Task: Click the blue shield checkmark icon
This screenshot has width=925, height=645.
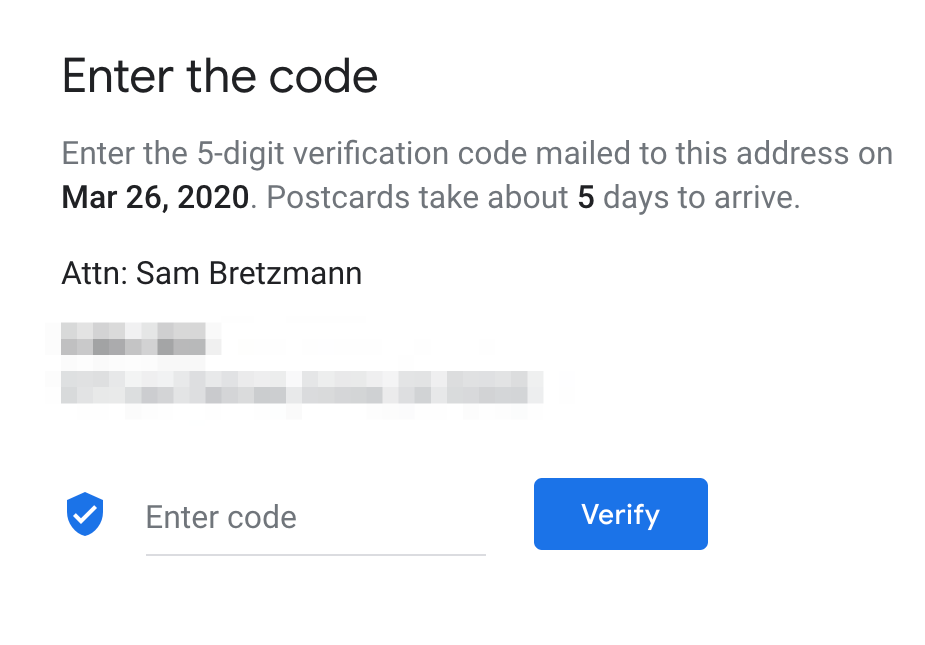Action: (85, 514)
